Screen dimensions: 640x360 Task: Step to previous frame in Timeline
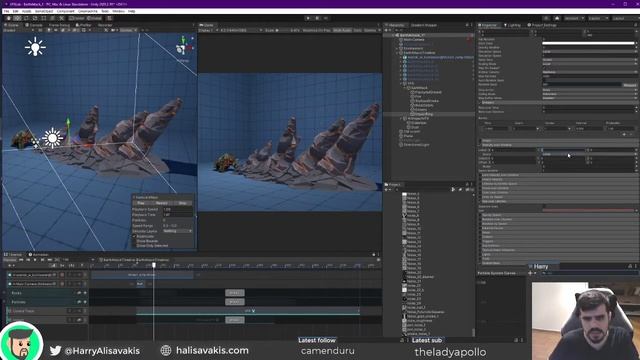tap(28, 260)
